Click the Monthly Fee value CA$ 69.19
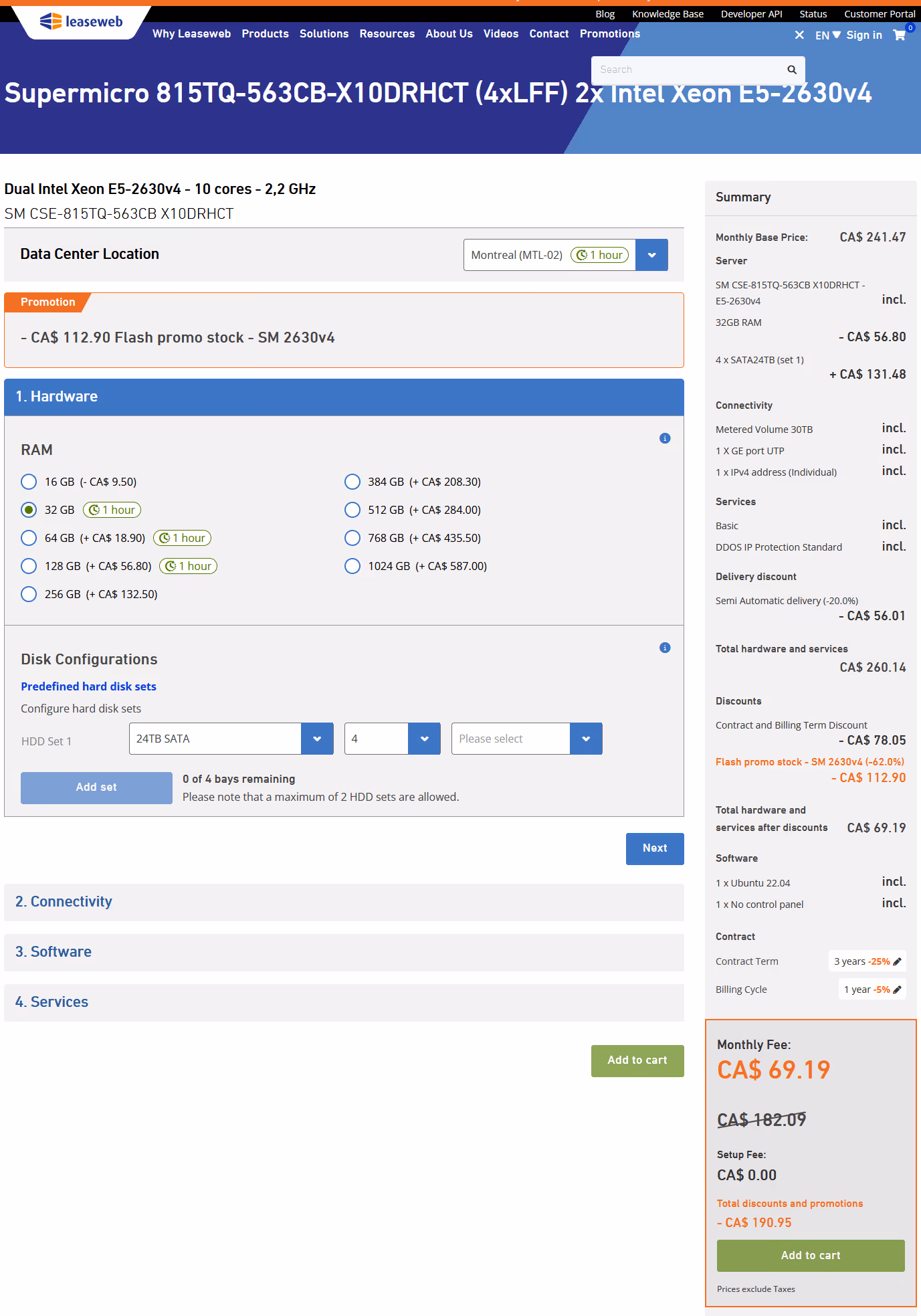Image resolution: width=921 pixels, height=1316 pixels. tap(774, 1070)
